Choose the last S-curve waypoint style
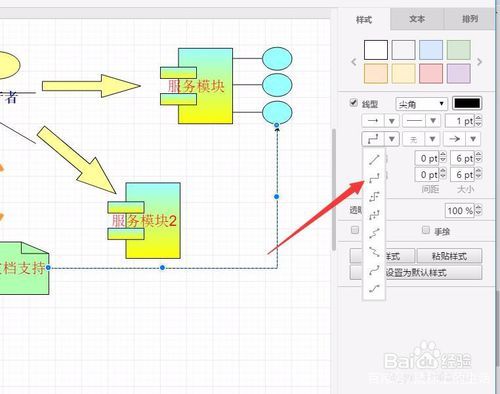 click(374, 289)
